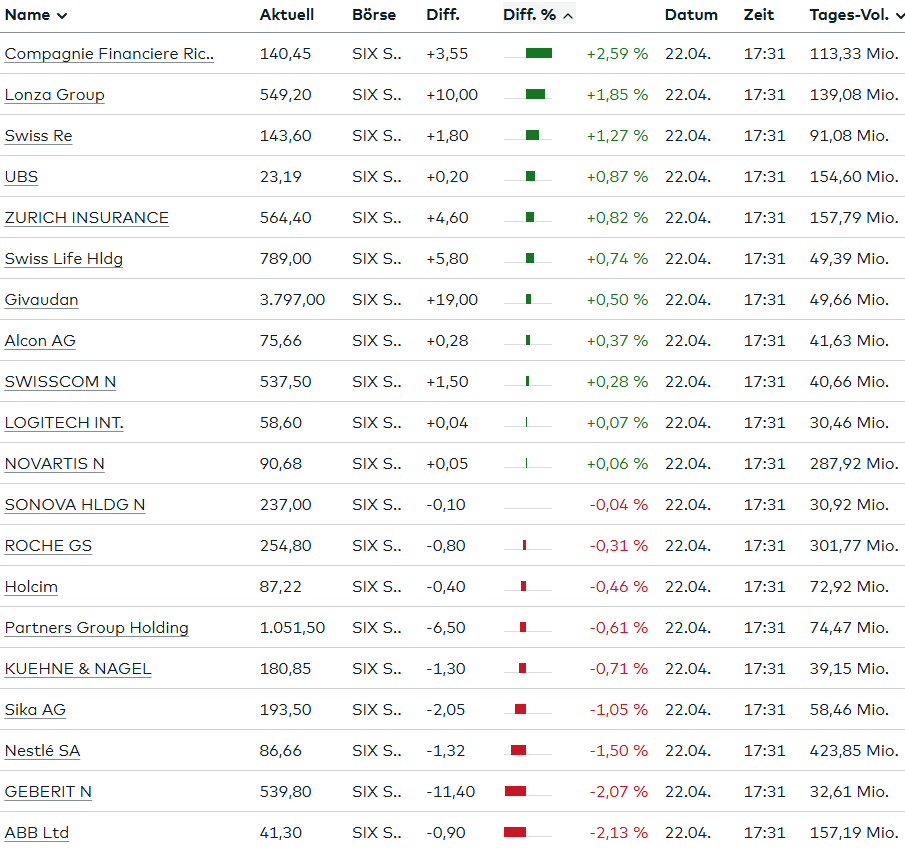The width and height of the screenshot is (905, 851).
Task: Click price 1.051,50 for Partners Group
Action: coord(293,628)
